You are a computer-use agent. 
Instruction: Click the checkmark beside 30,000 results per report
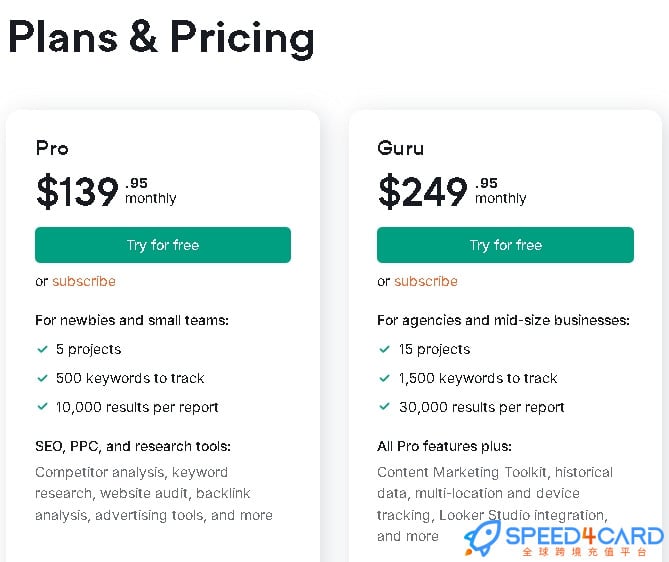[x=384, y=407]
